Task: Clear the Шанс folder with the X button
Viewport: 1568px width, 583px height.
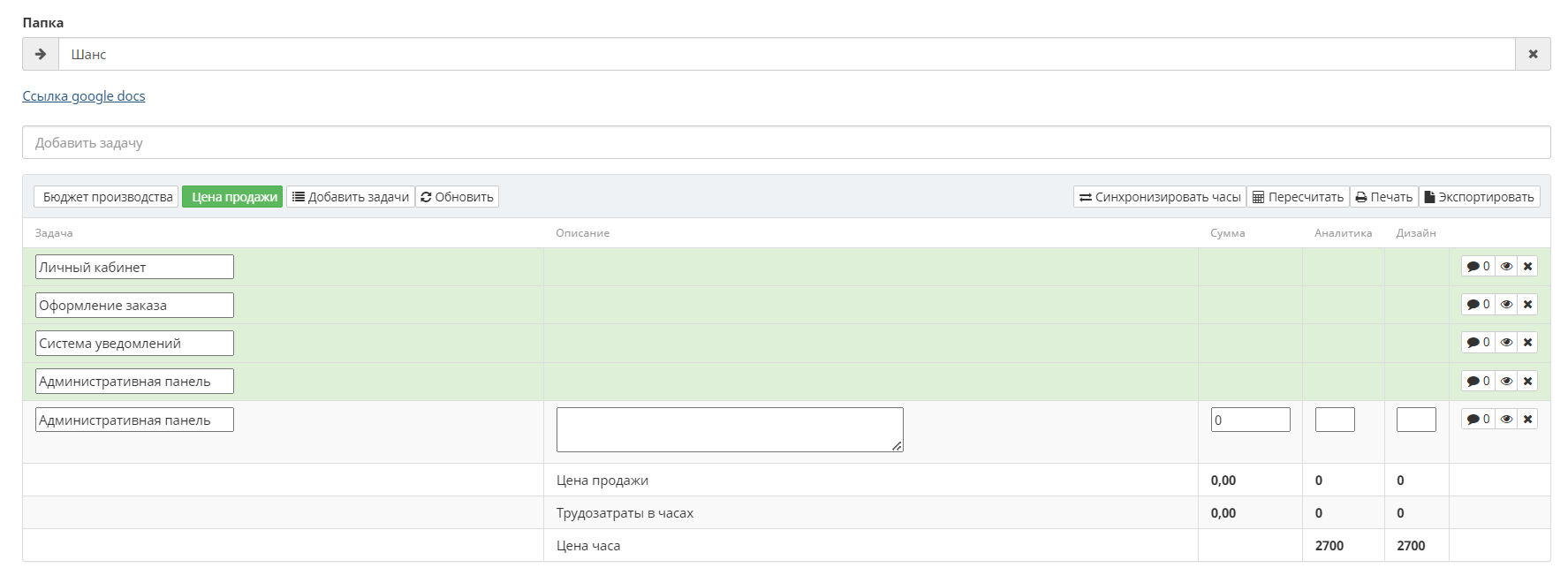Action: [x=1533, y=54]
